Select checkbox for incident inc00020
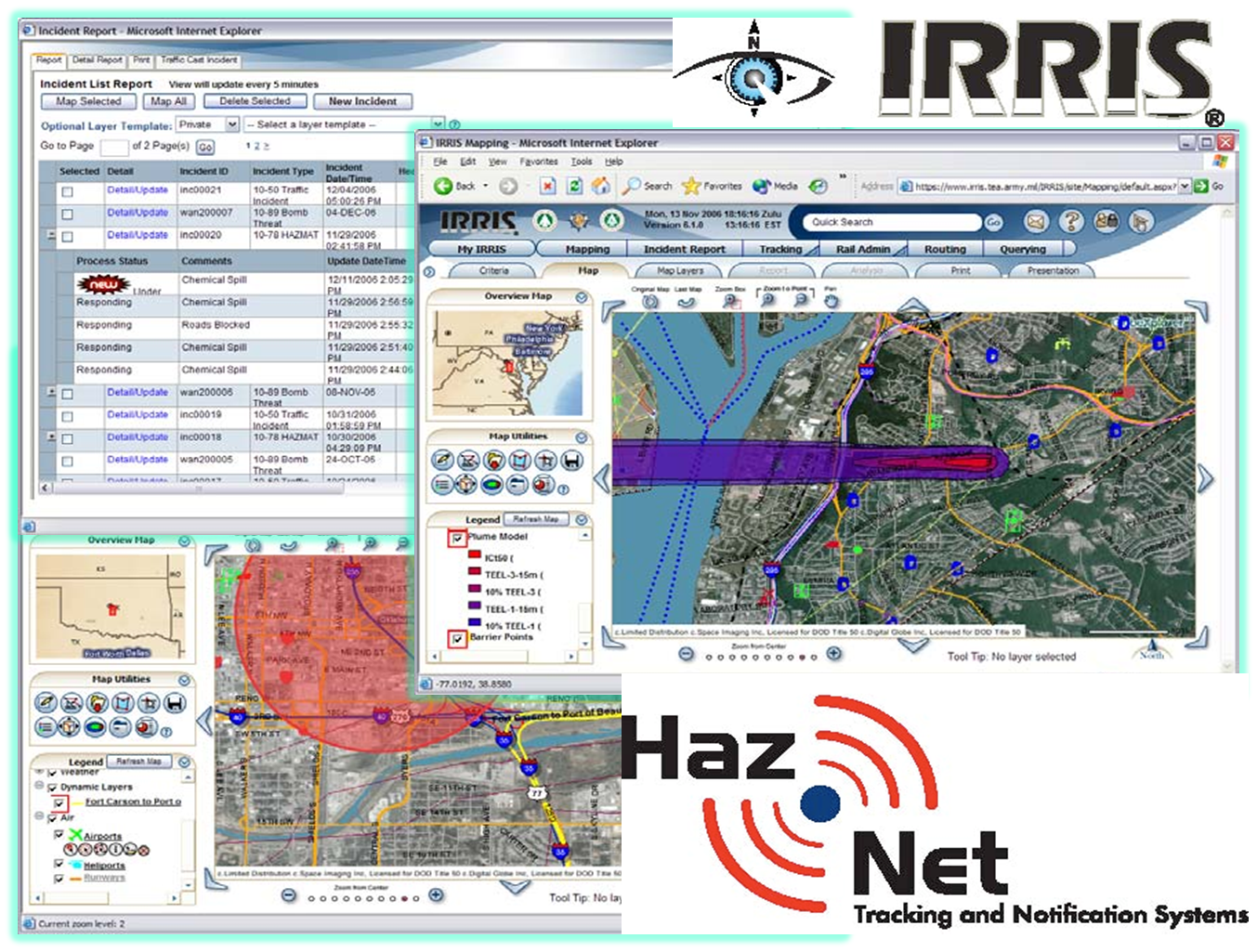Screen dimensions: 1257x952 67,237
